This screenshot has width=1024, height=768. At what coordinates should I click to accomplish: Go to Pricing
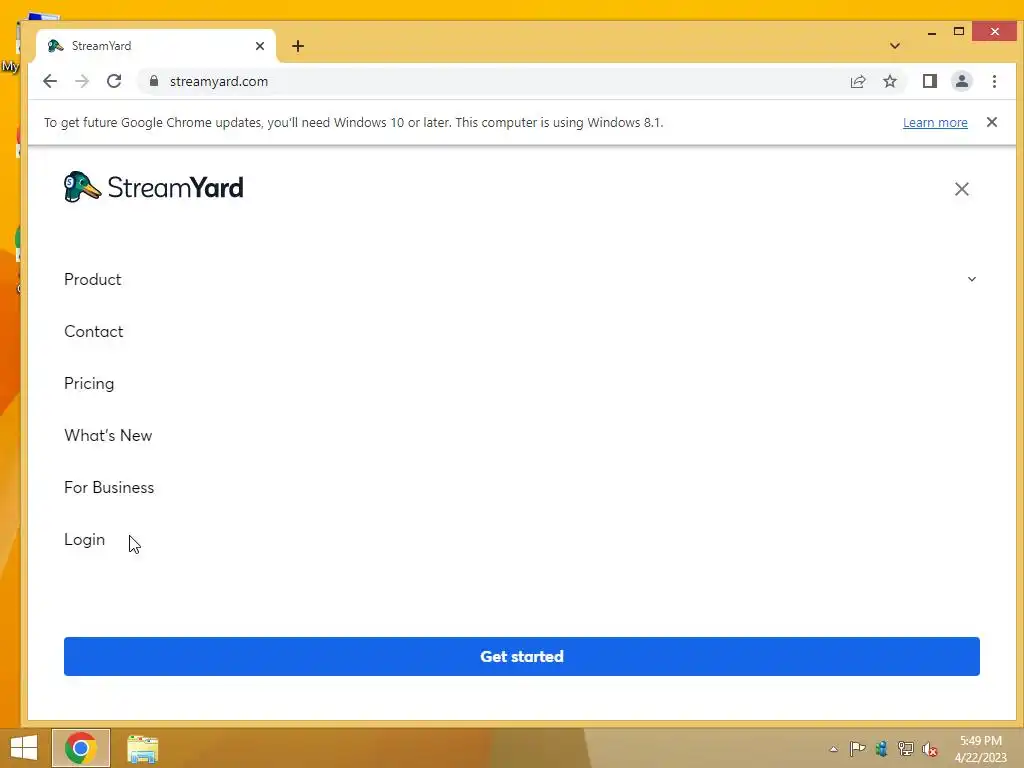point(89,383)
